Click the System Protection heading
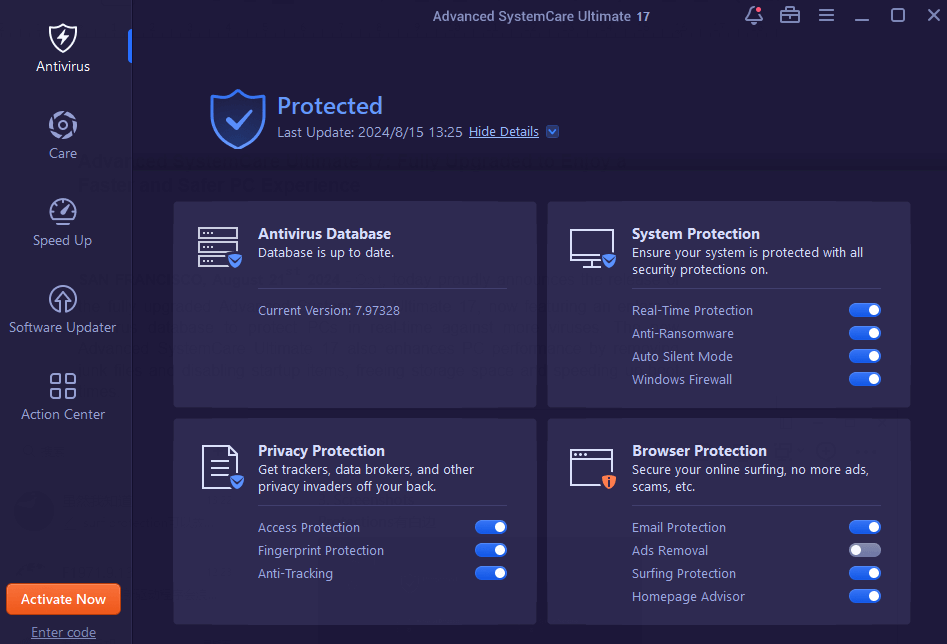 696,234
